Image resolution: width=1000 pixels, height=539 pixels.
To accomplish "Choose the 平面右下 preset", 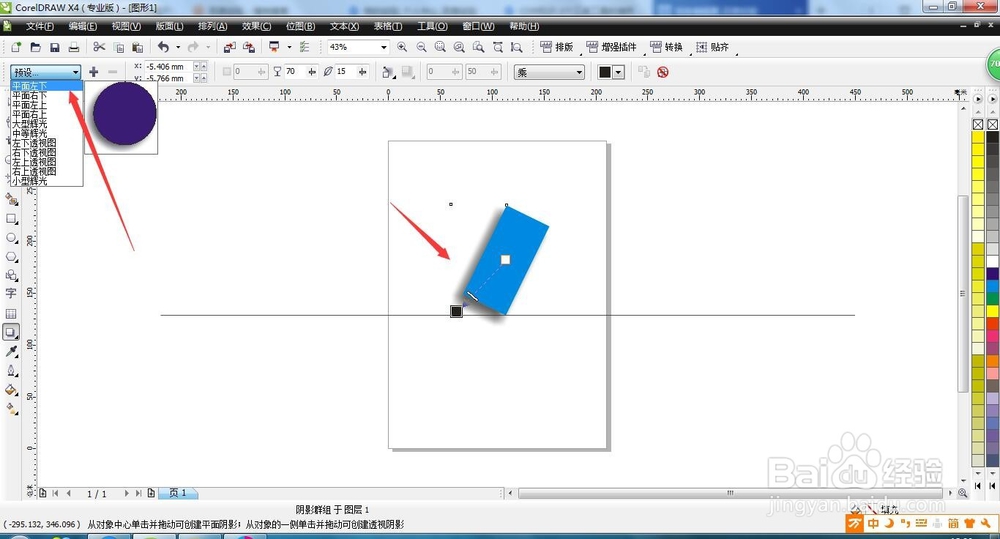I will coord(47,95).
